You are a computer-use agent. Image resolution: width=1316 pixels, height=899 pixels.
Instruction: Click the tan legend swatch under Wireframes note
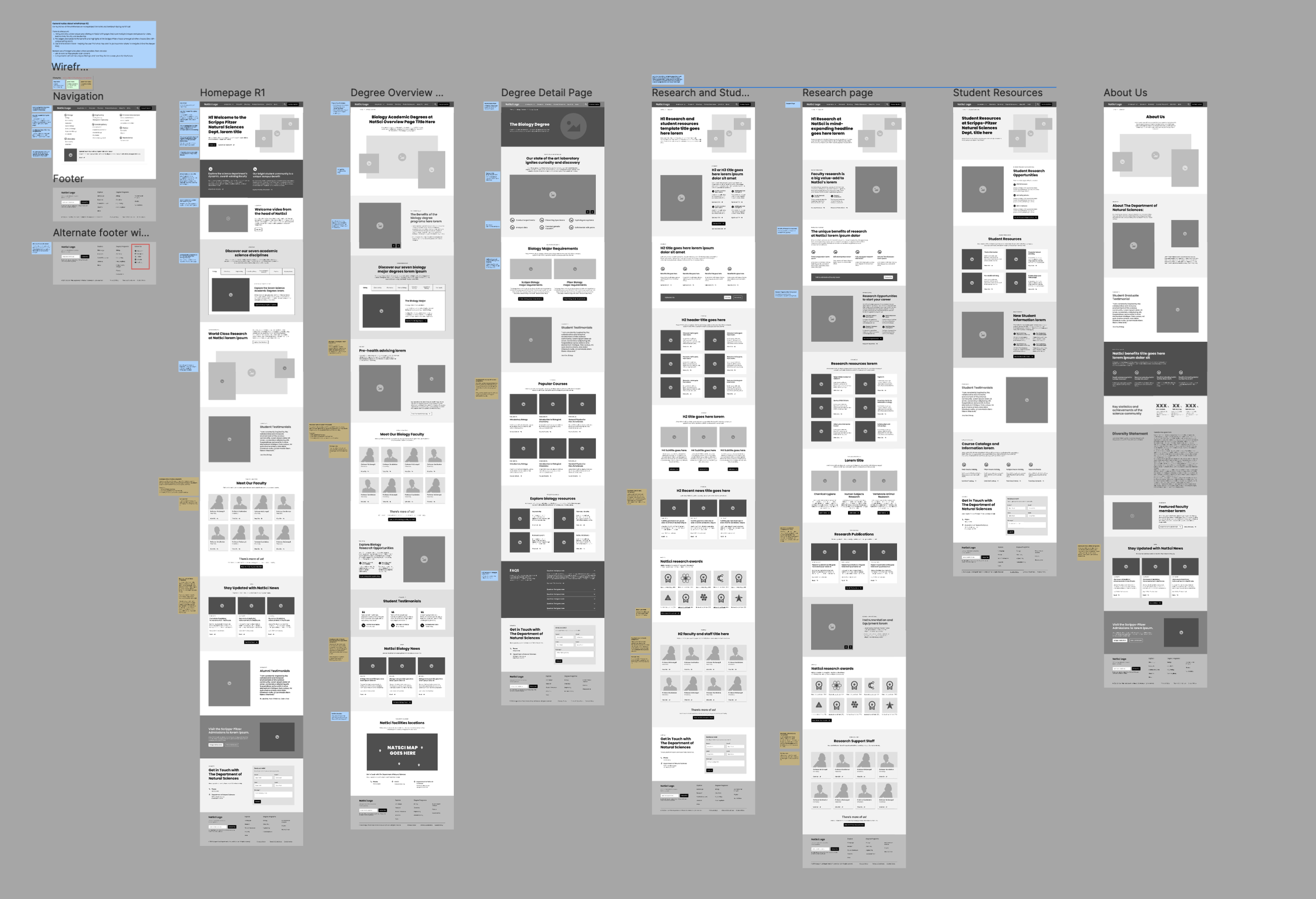pyautogui.click(x=86, y=84)
